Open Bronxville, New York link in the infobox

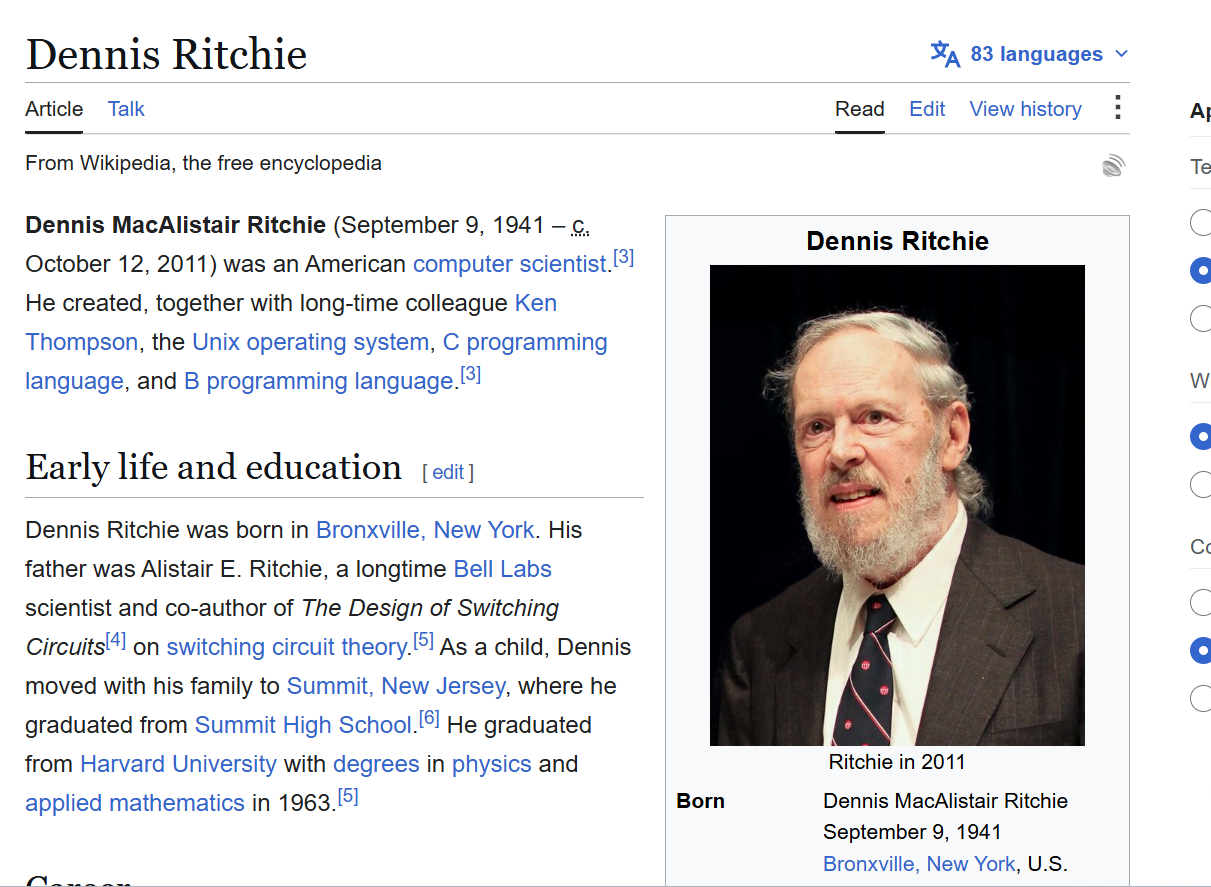[x=919, y=864]
